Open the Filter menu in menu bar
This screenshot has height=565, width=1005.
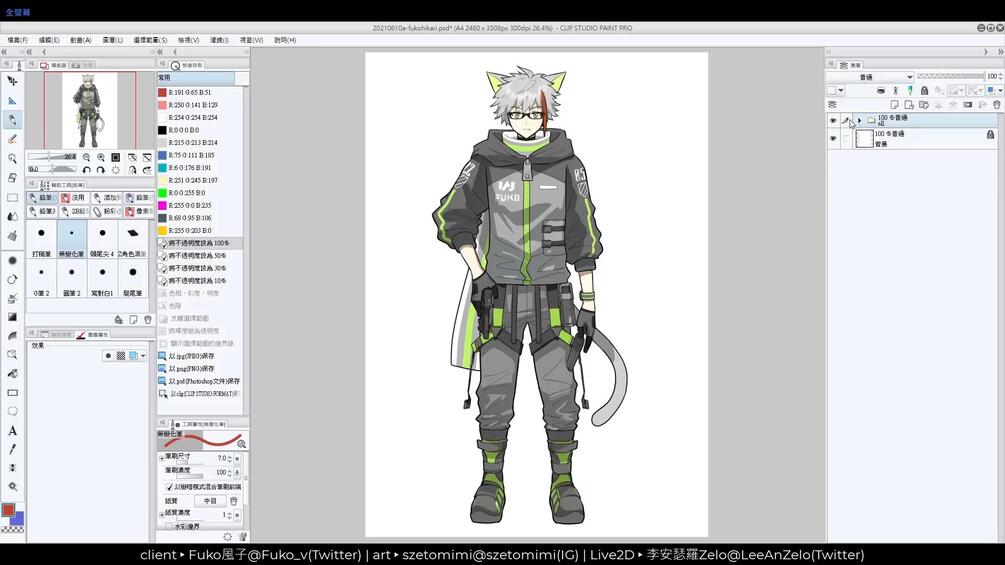coord(219,40)
